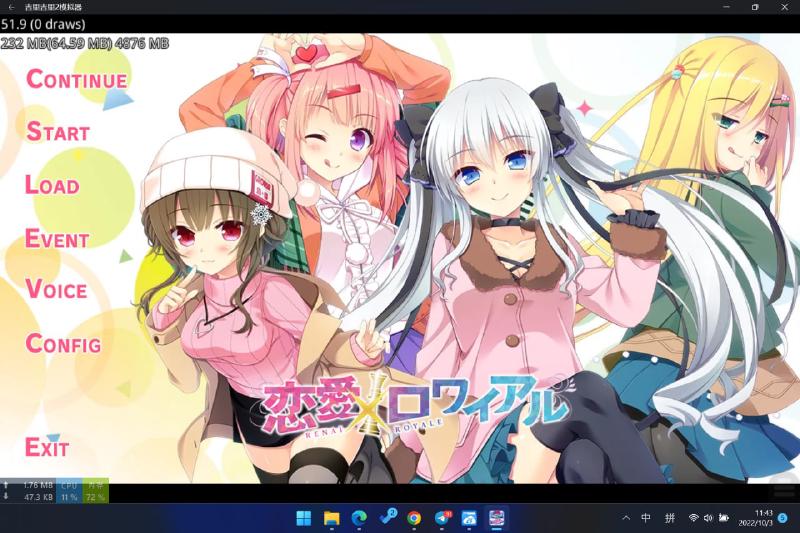Open Telegram from the taskbar
Image resolution: width=800 pixels, height=533 pixels.
[x=442, y=518]
